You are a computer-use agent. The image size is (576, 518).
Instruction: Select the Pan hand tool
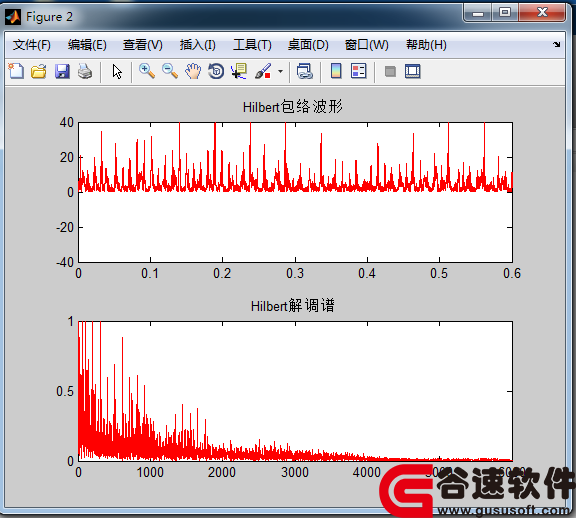193,71
